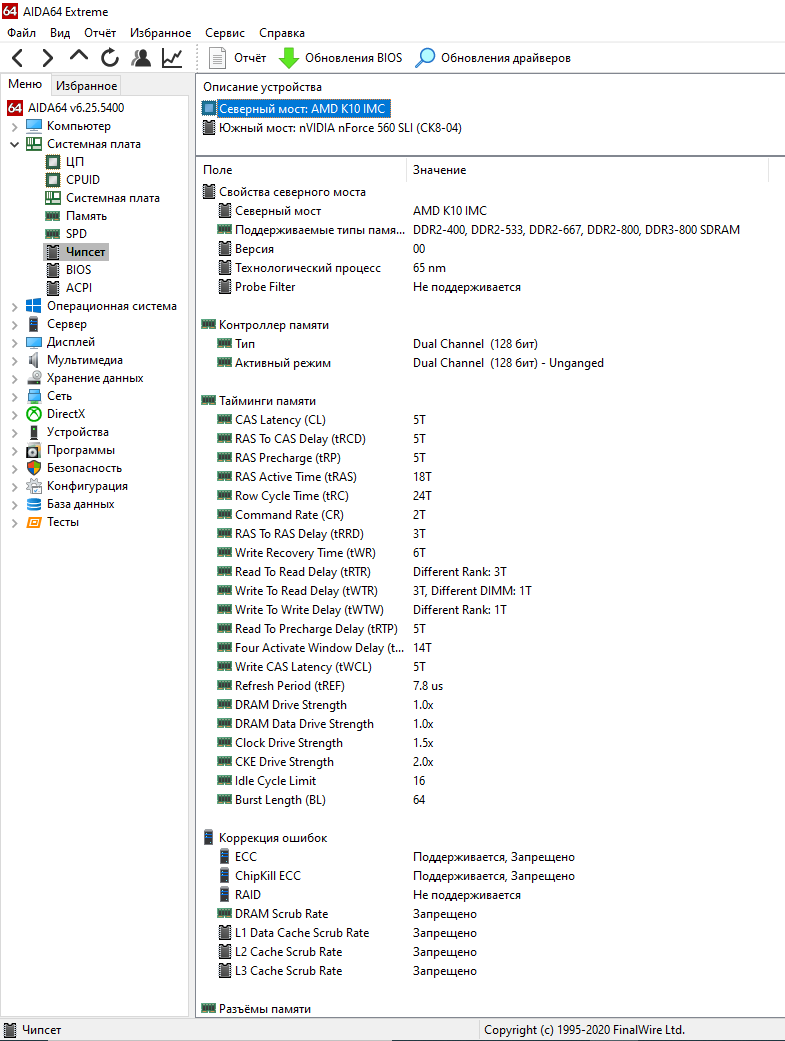Select the Активный режим row
This screenshot has width=785, height=1041.
point(490,362)
